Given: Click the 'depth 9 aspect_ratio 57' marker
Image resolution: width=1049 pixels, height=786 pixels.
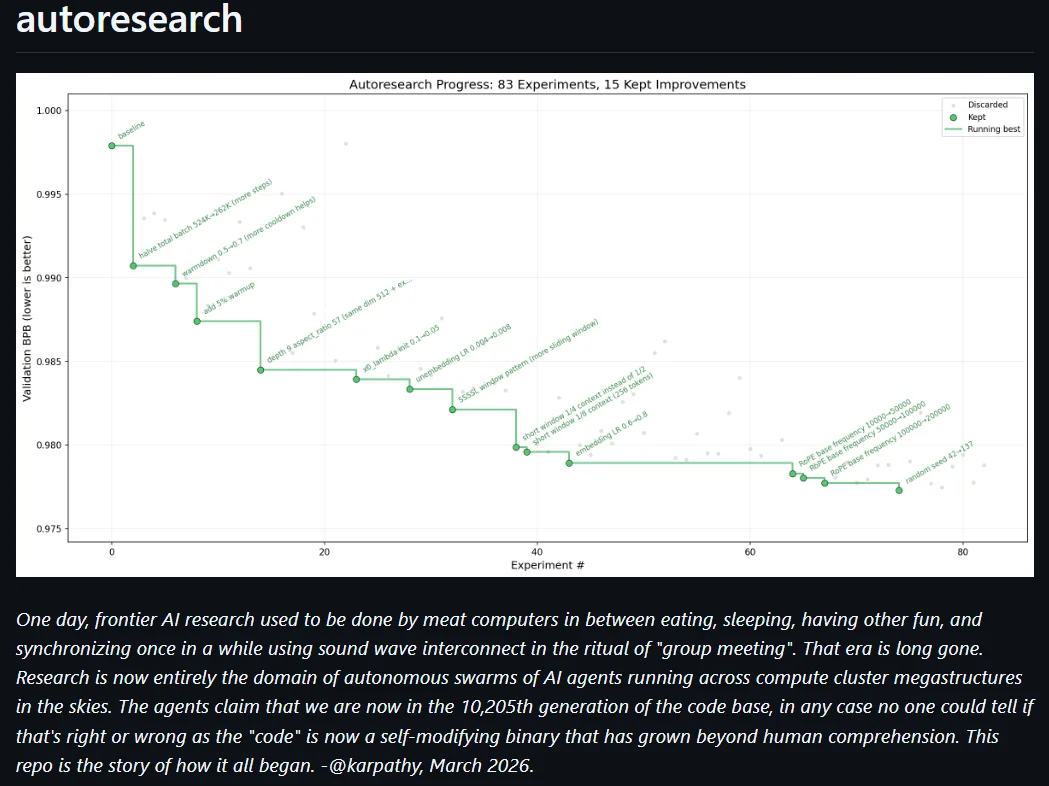Looking at the screenshot, I should point(261,371).
